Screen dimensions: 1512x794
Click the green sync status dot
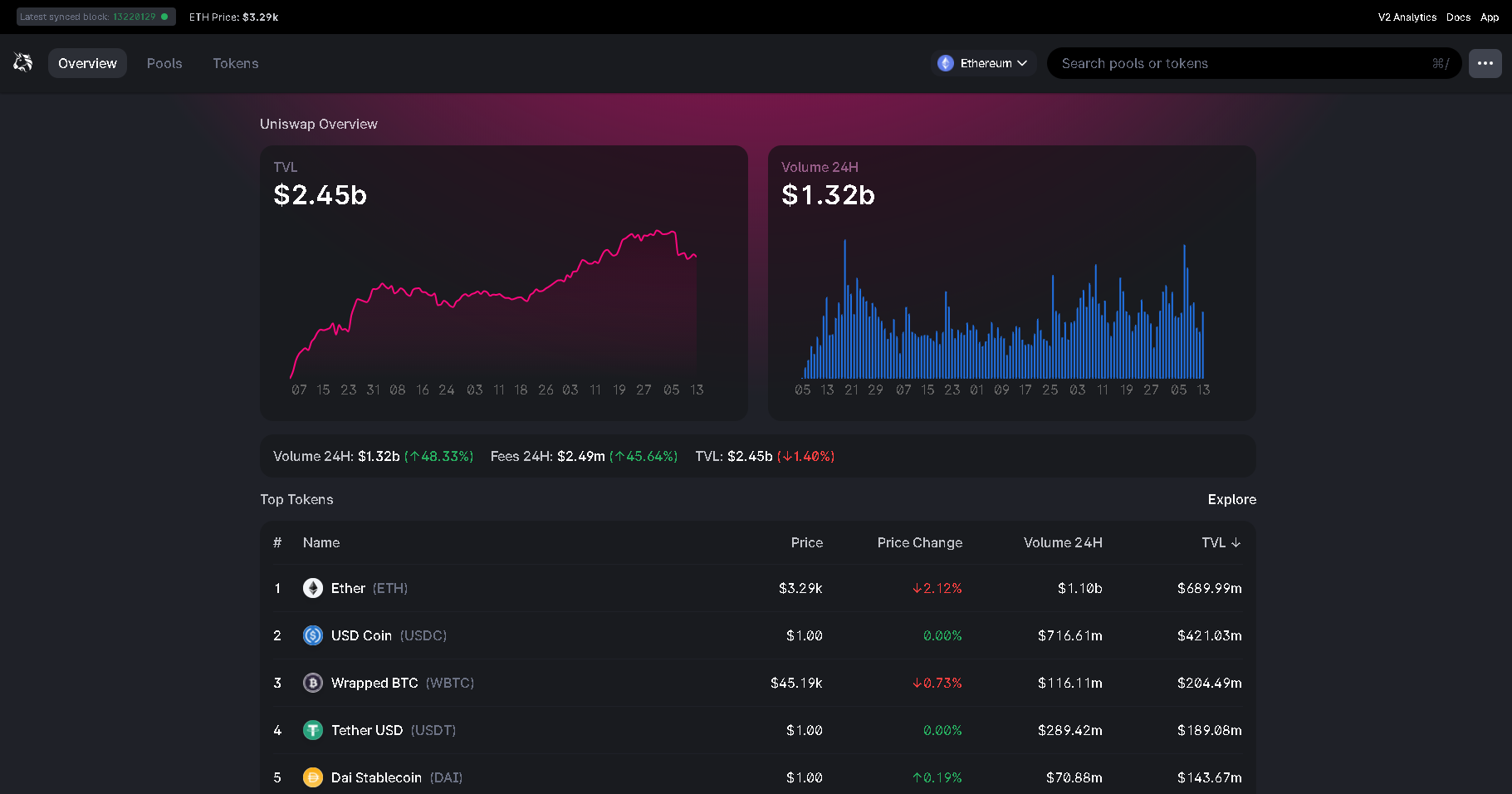(x=164, y=17)
